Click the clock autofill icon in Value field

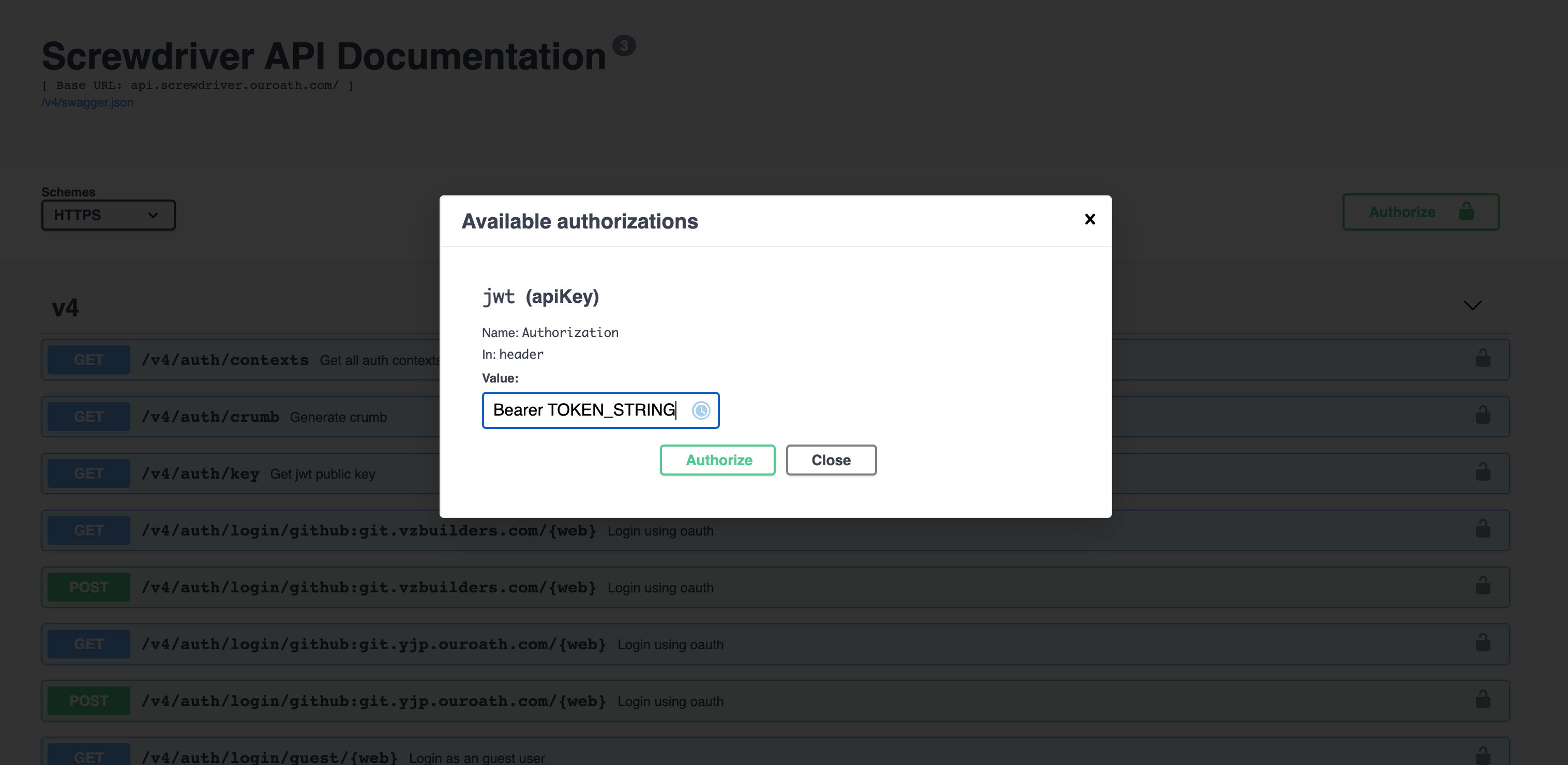701,411
